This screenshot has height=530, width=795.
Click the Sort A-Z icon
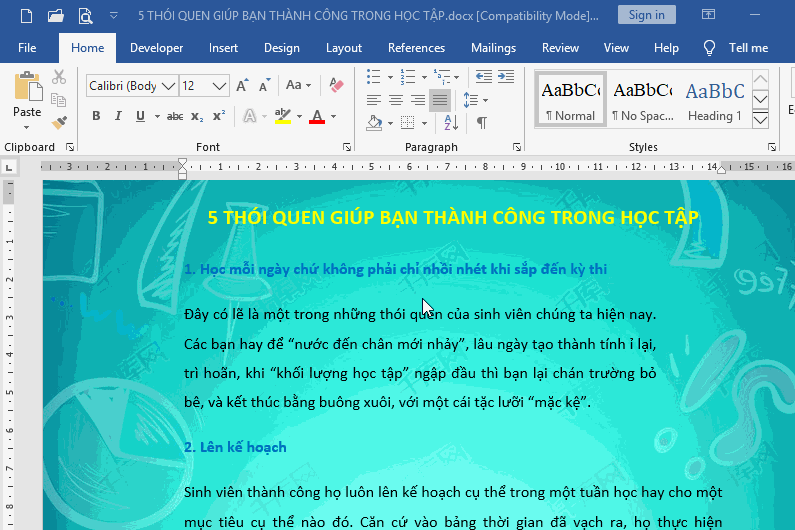click(x=451, y=123)
